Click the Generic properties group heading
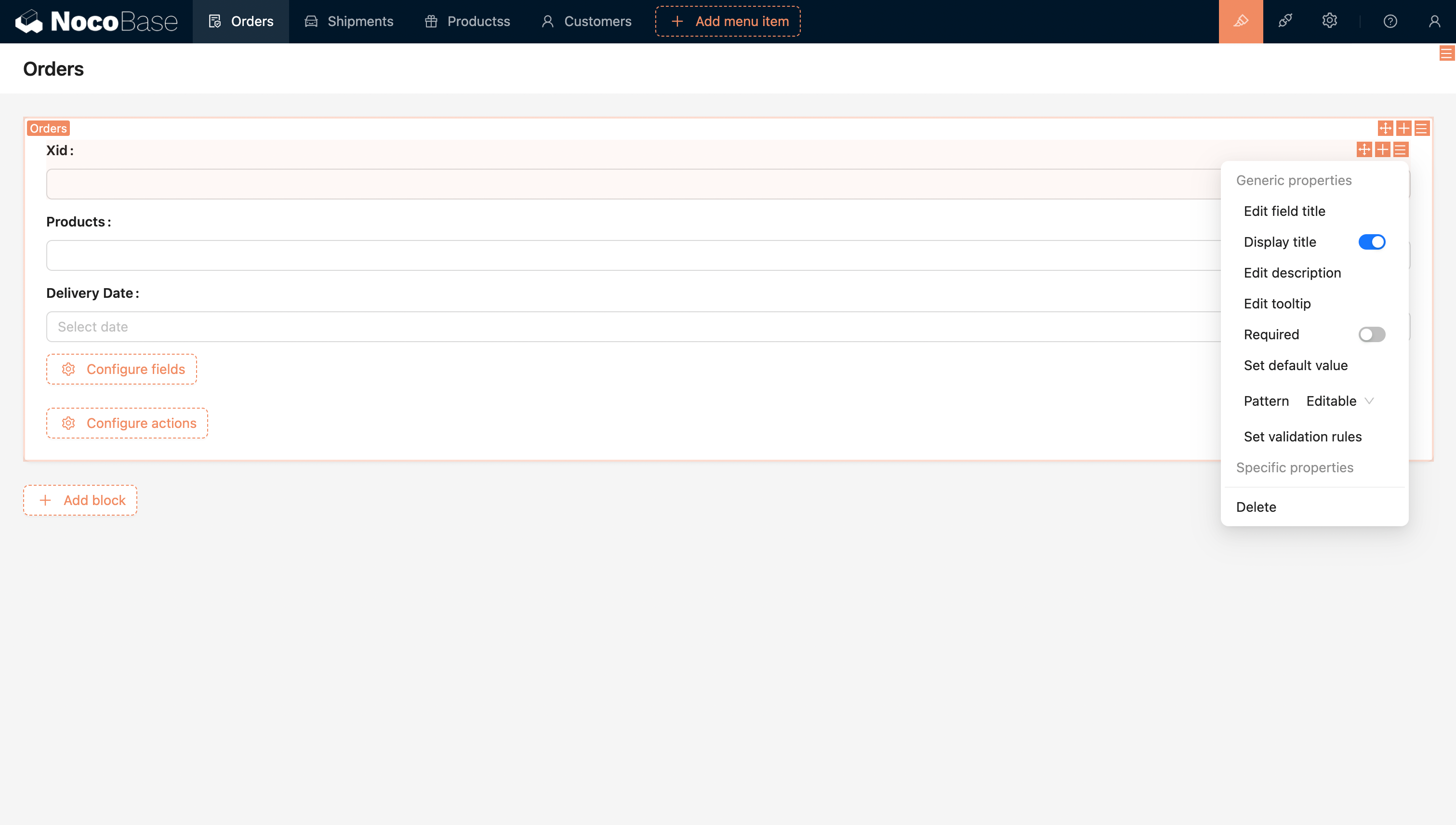Viewport: 1456px width, 825px height. pos(1294,180)
